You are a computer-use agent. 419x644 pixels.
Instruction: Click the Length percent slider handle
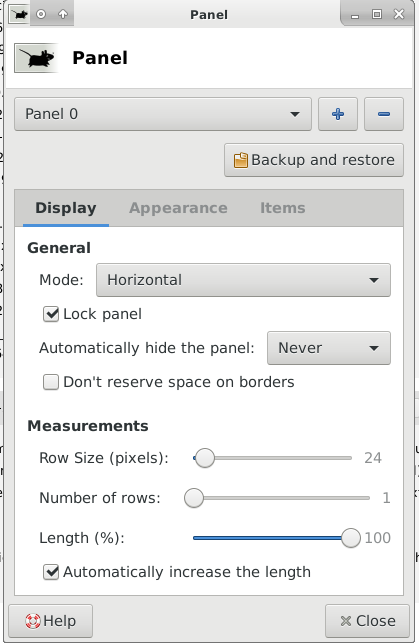tap(350, 538)
